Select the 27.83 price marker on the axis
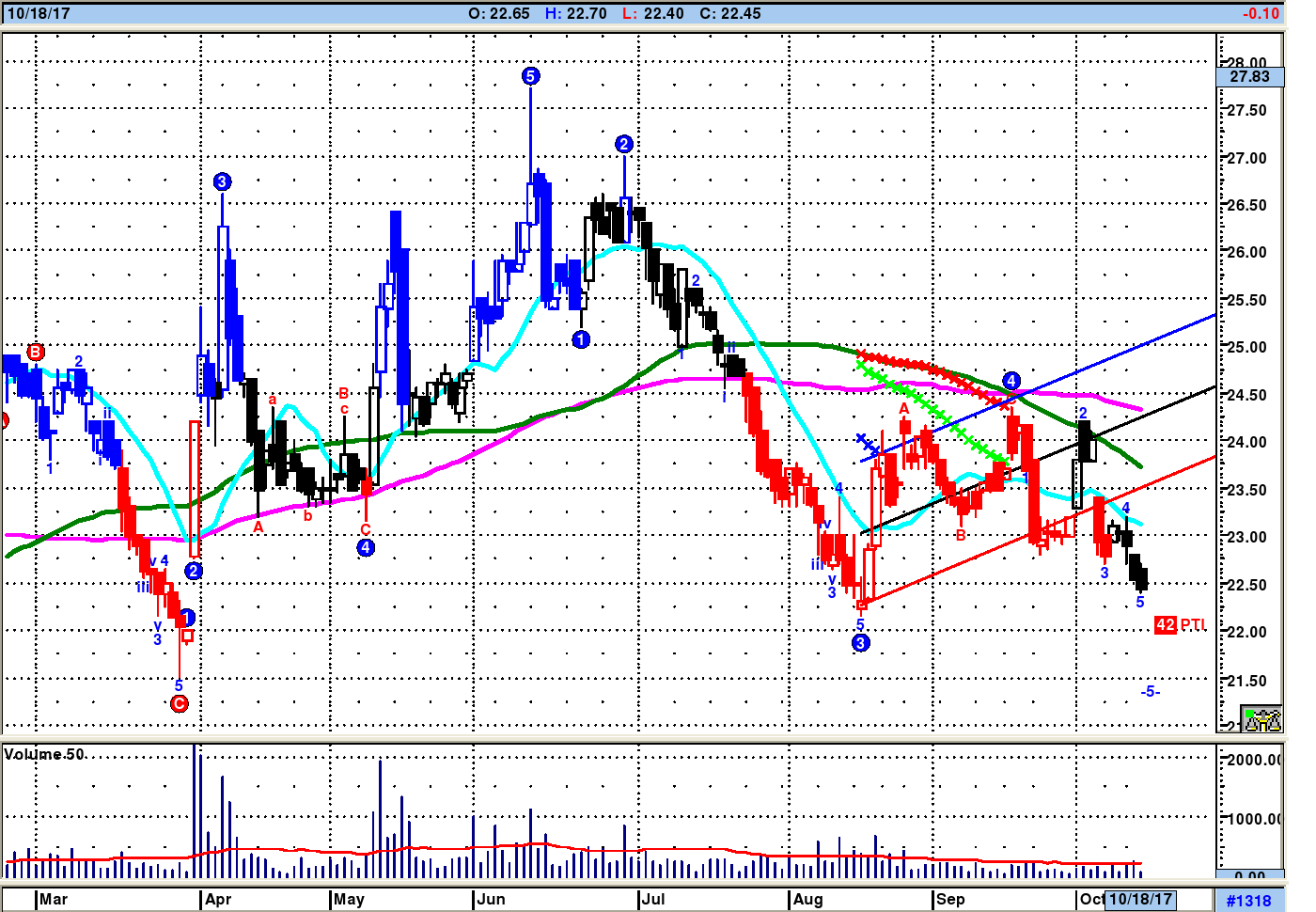 pos(1249,77)
